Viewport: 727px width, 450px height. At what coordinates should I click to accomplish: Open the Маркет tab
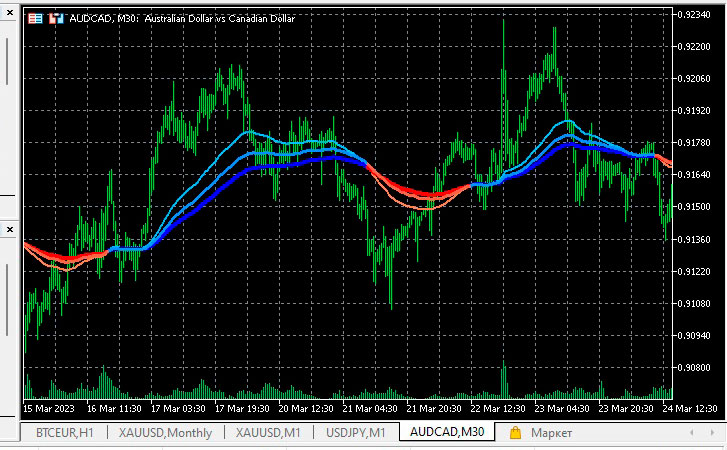[x=552, y=433]
